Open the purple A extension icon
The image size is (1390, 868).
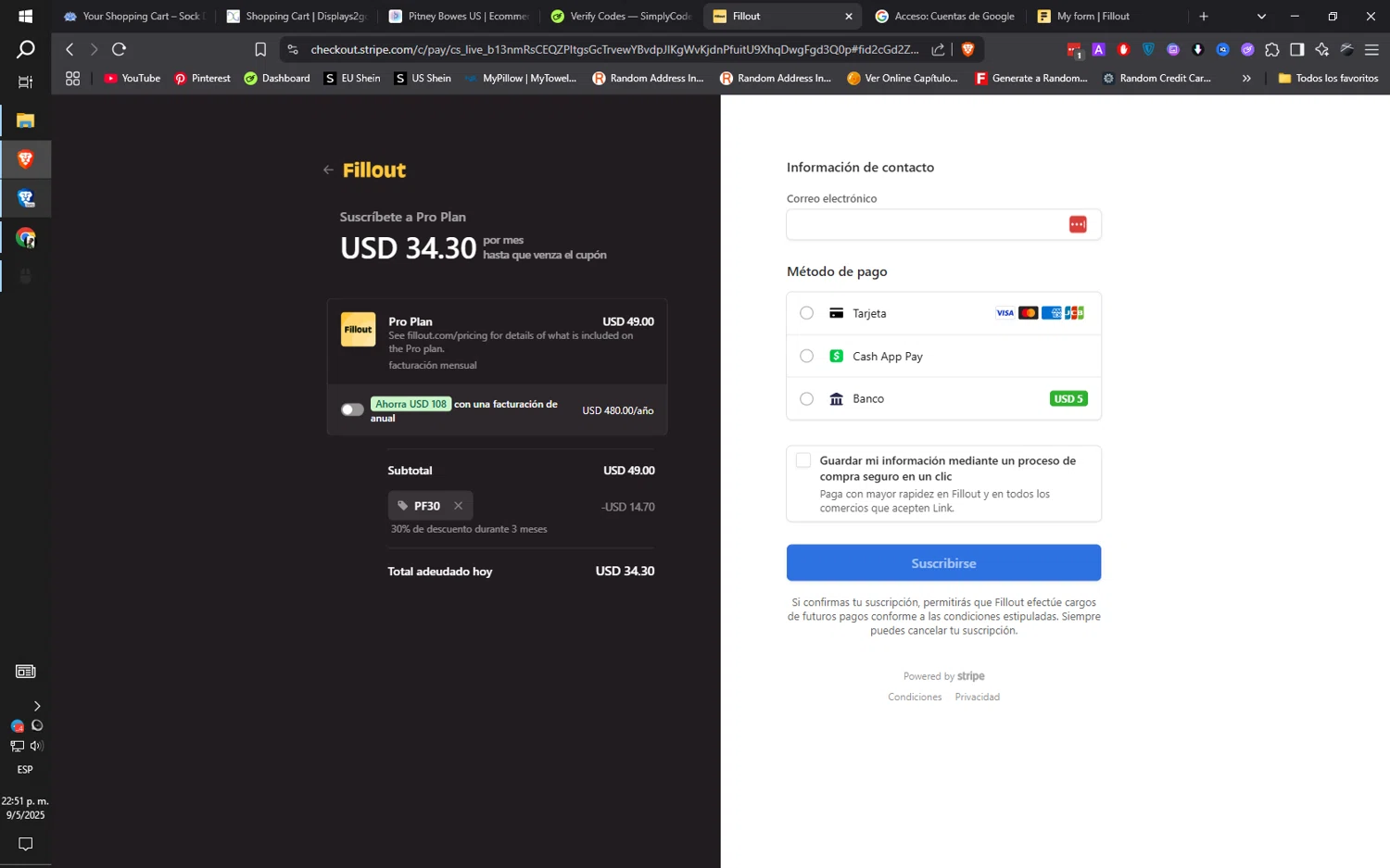1098,49
